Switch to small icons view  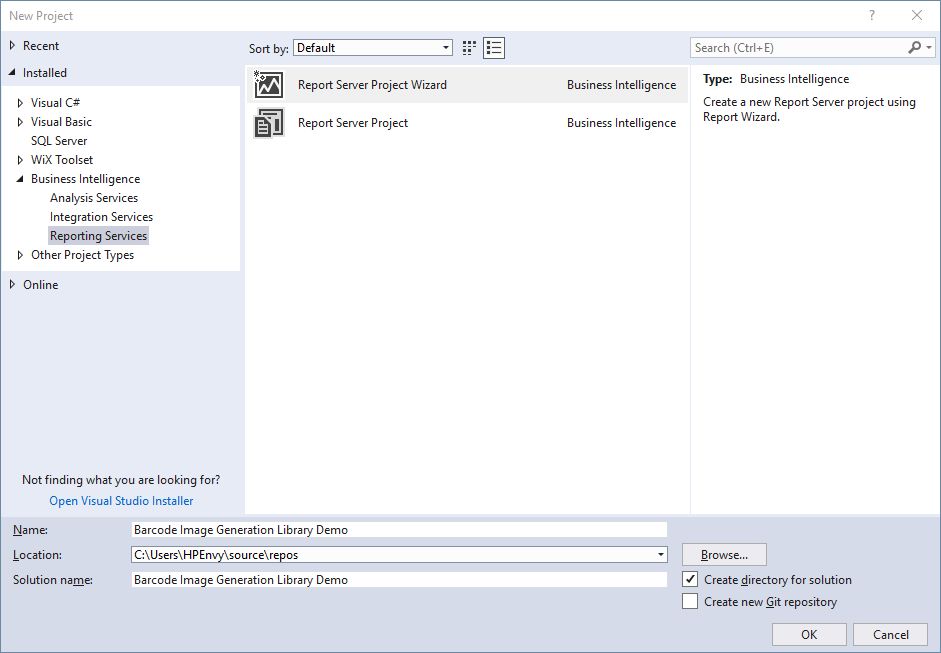(x=469, y=48)
